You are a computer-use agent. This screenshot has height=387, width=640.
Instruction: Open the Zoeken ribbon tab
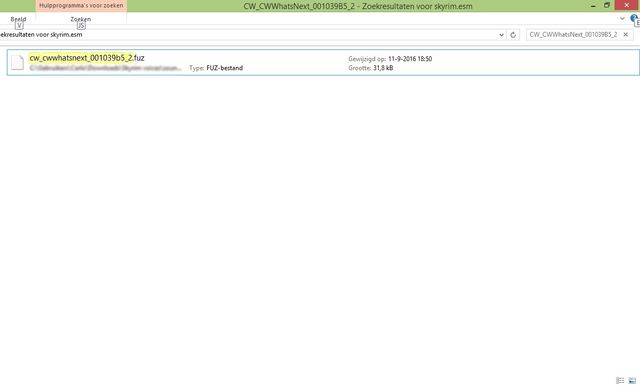click(x=81, y=19)
